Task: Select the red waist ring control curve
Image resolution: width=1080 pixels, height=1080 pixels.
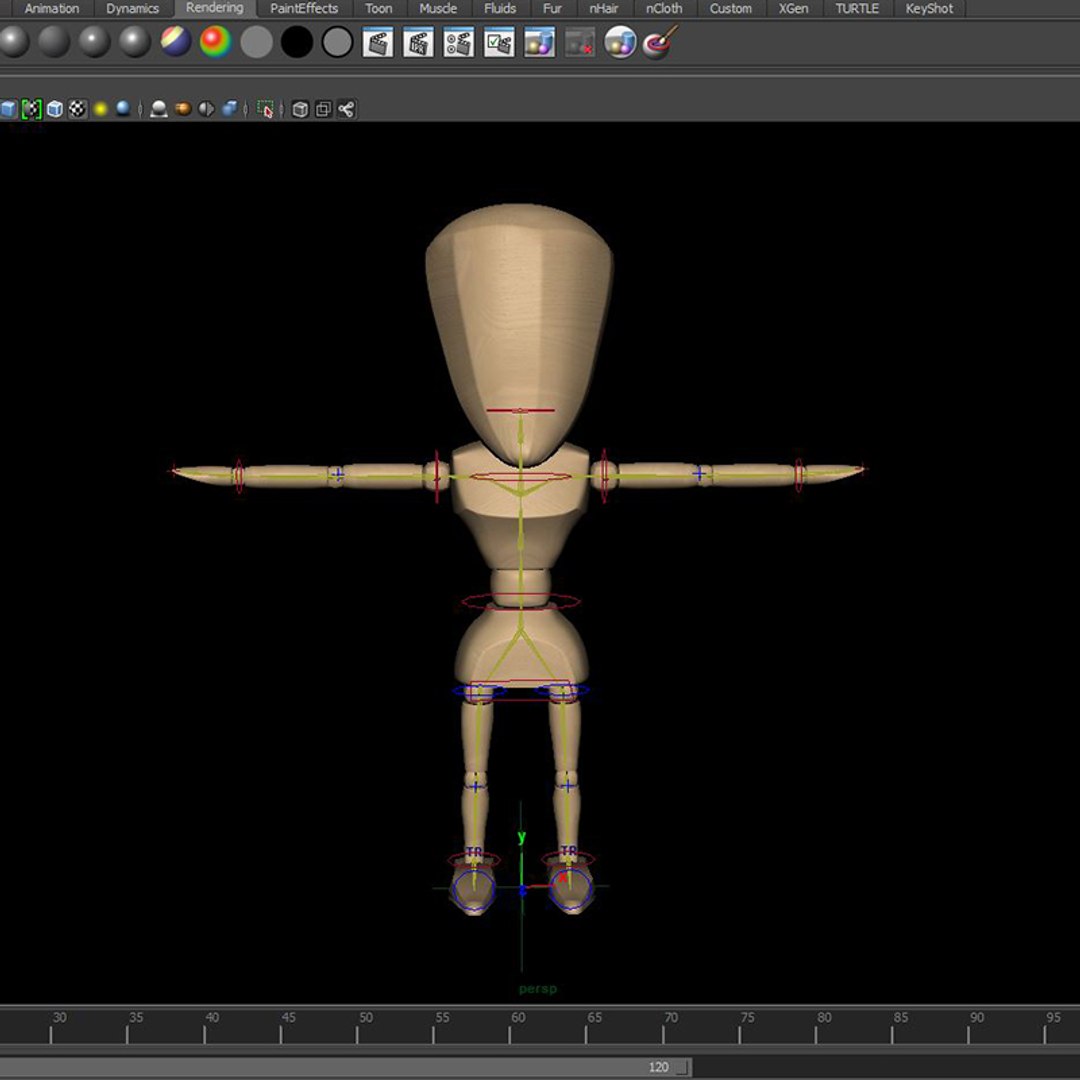Action: (521, 601)
